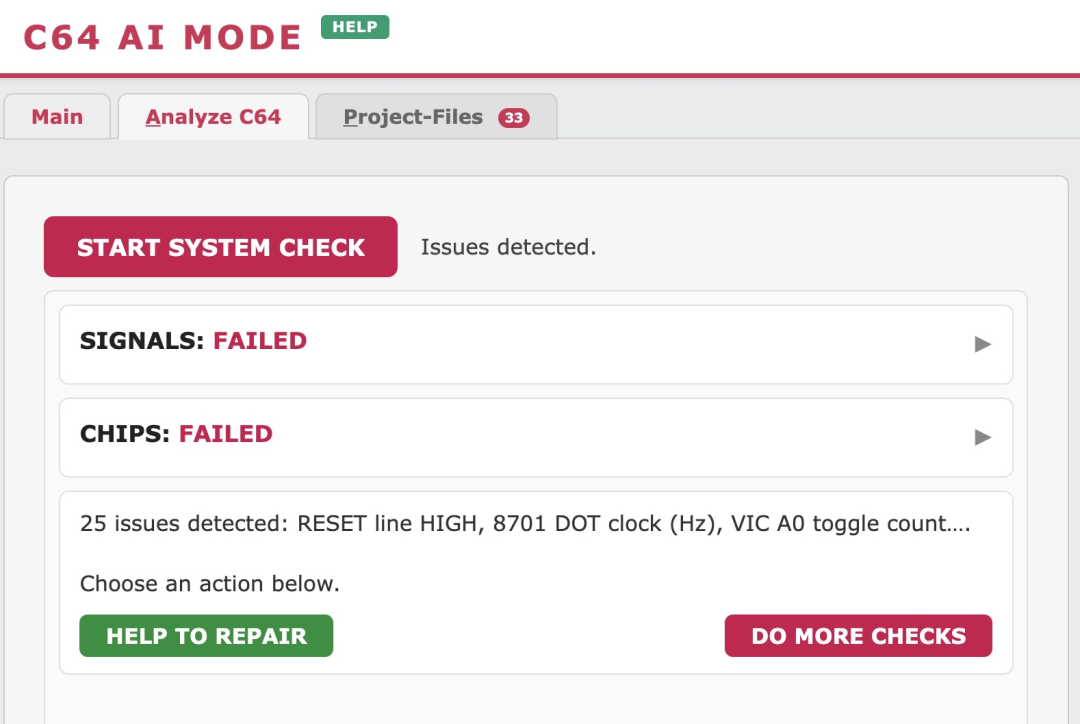Click the red FAILED status beside SIGNALS
Viewport: 1080px width, 724px height.
(x=260, y=340)
